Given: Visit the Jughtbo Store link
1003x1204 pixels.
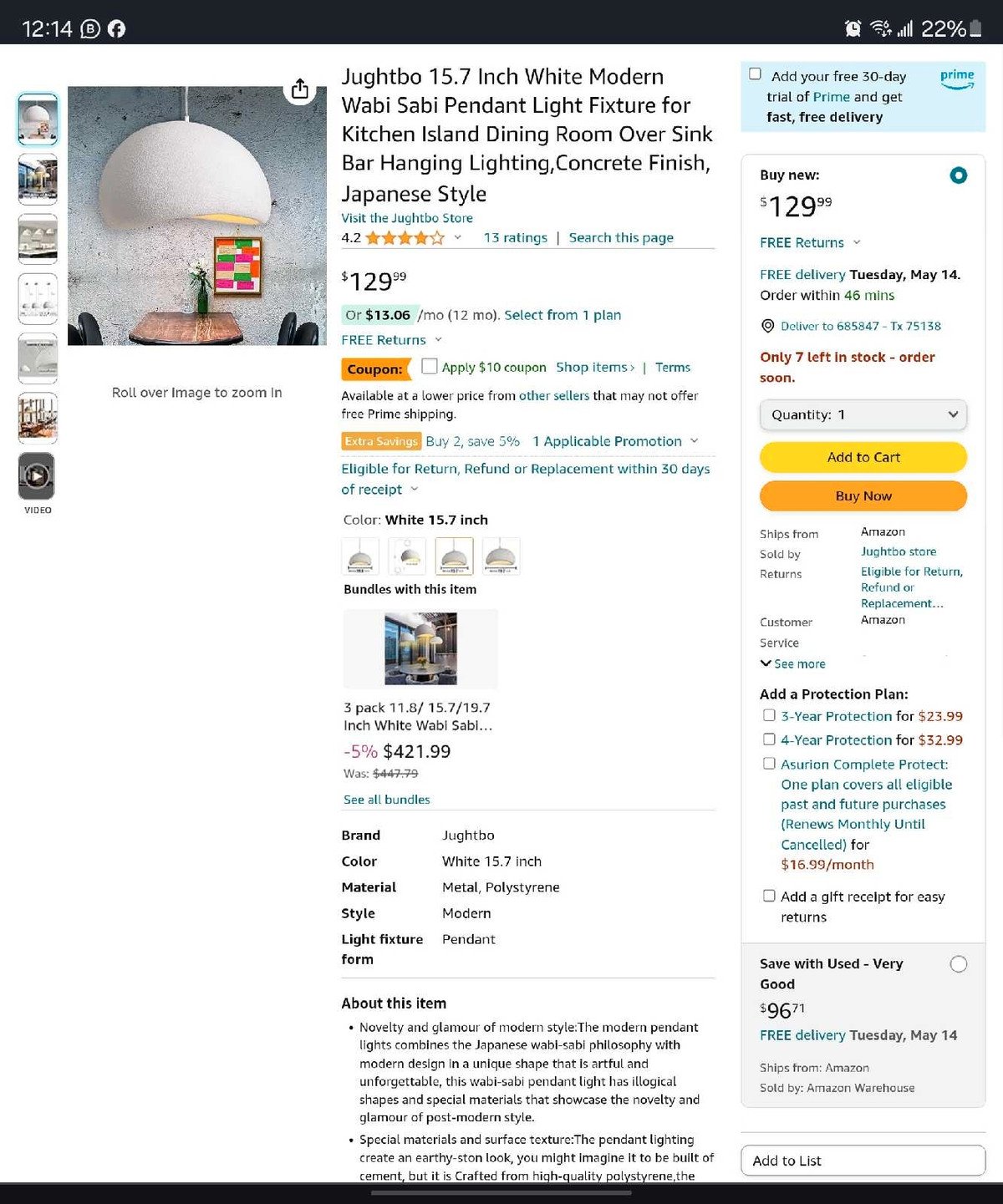Looking at the screenshot, I should pyautogui.click(x=407, y=218).
